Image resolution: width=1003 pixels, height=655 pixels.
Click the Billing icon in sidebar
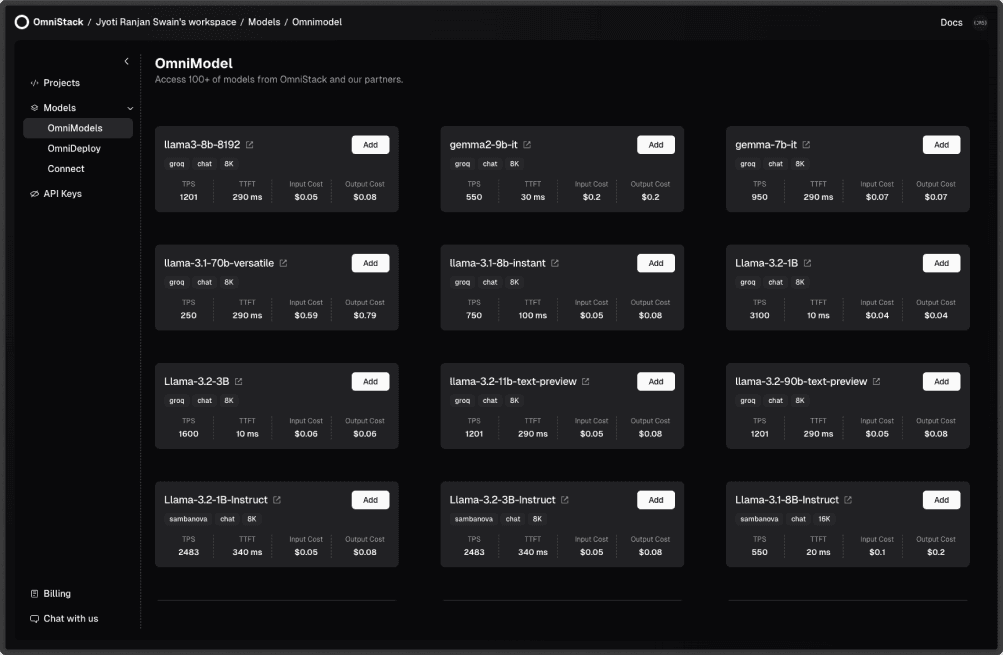(35, 594)
